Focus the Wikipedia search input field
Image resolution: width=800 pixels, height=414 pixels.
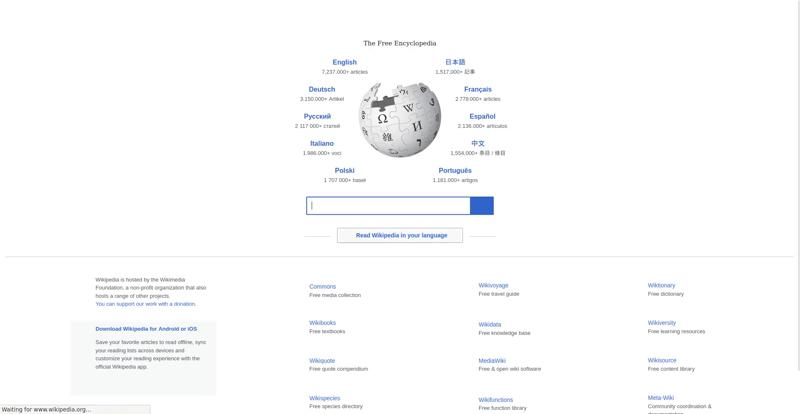388,206
